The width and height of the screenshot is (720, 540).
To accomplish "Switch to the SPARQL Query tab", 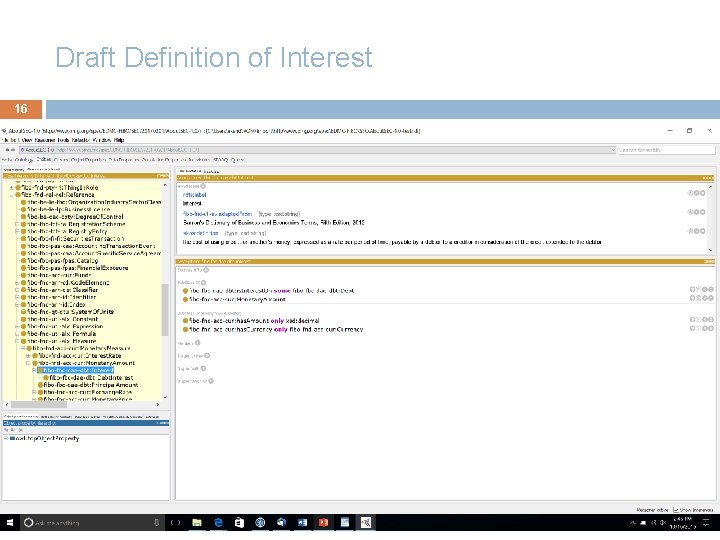I will tap(228, 160).
